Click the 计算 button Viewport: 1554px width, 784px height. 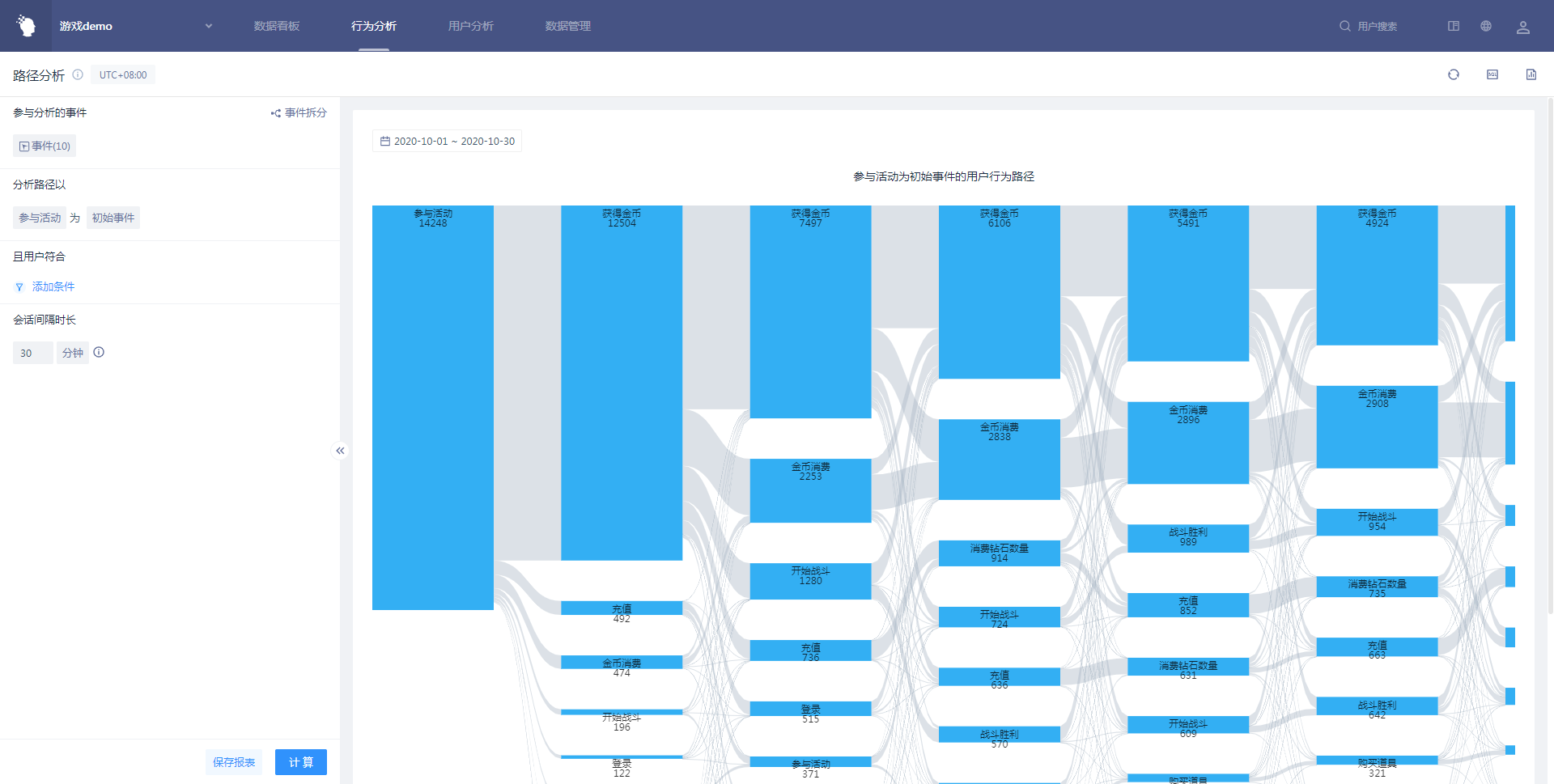300,762
